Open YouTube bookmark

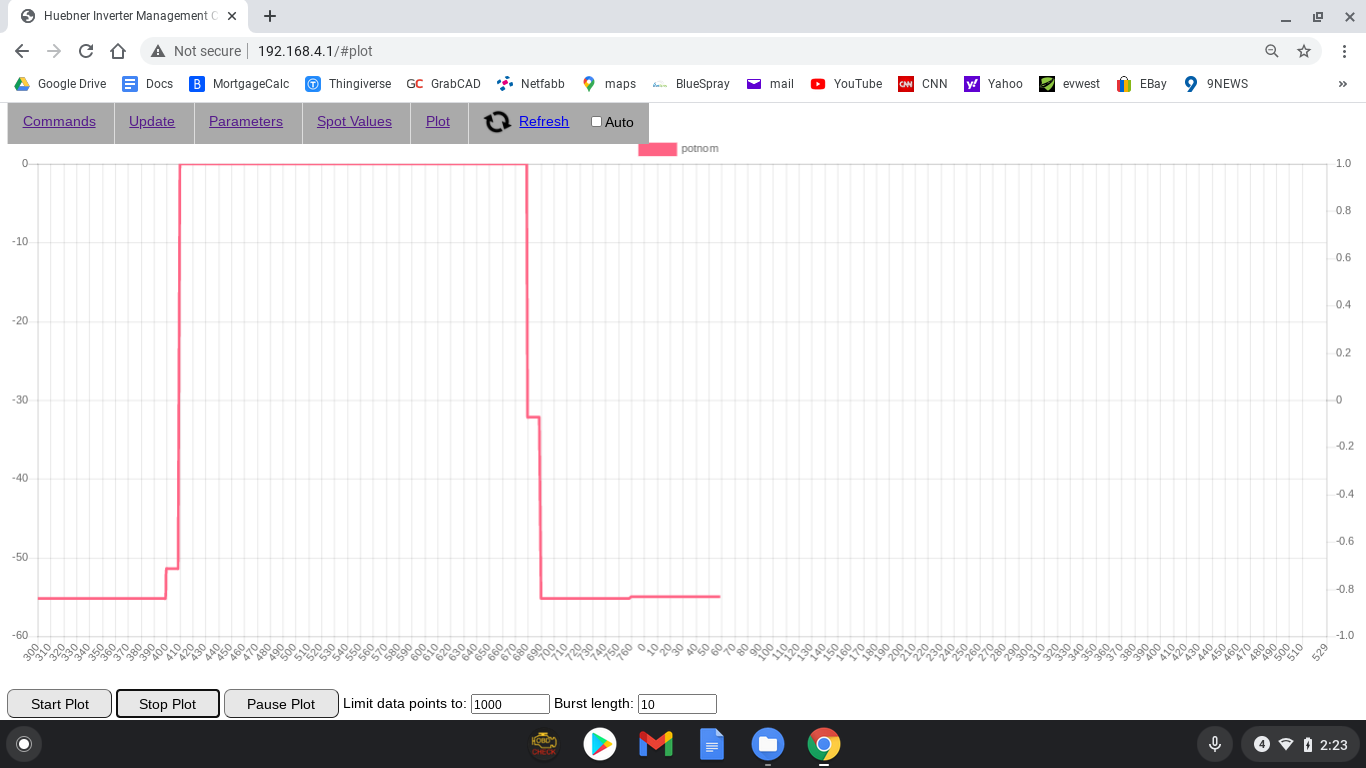point(846,84)
